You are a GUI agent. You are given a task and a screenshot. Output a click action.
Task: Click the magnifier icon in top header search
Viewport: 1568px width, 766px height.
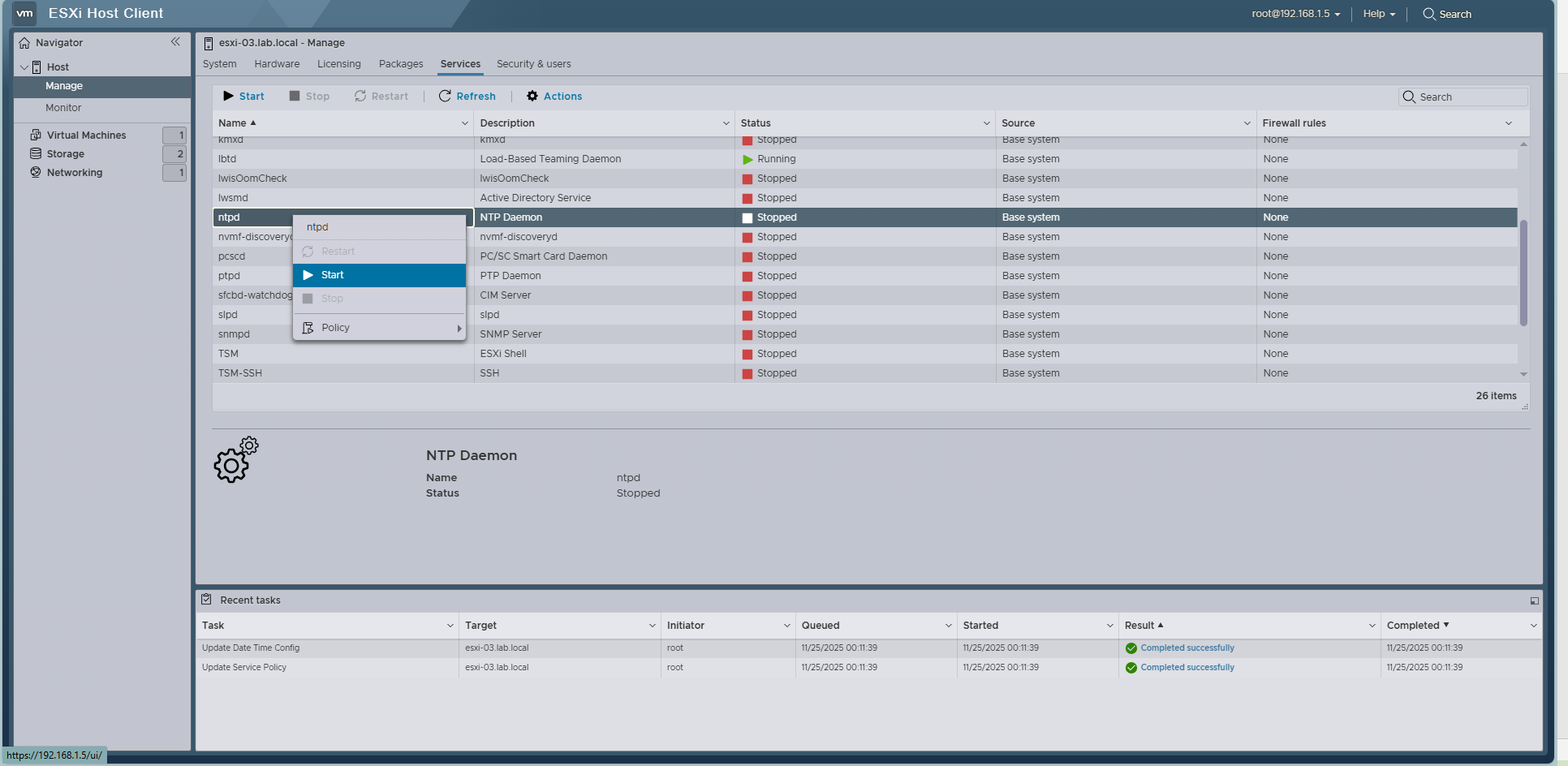[1428, 14]
